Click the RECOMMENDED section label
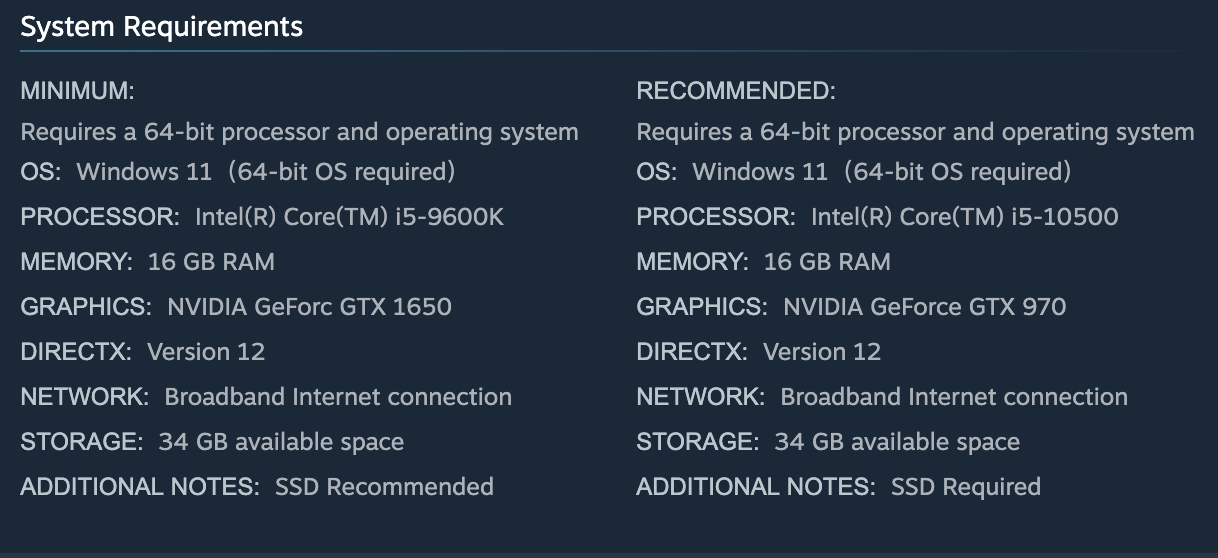 pos(735,91)
